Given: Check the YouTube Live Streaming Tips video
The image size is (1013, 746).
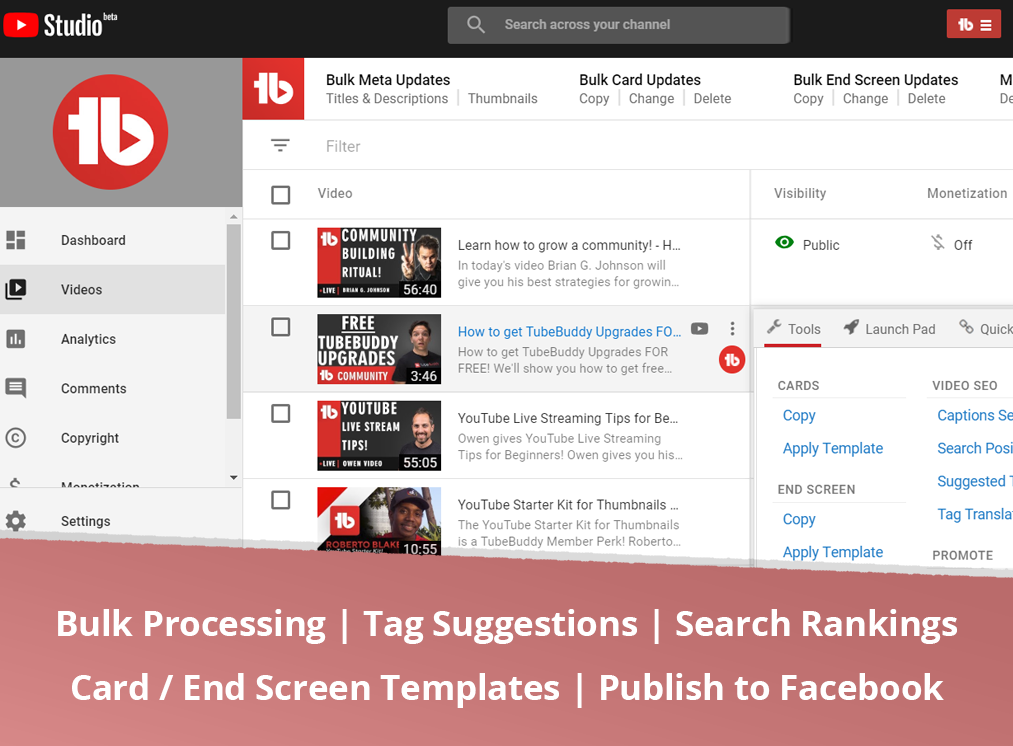Looking at the screenshot, I should 280,414.
